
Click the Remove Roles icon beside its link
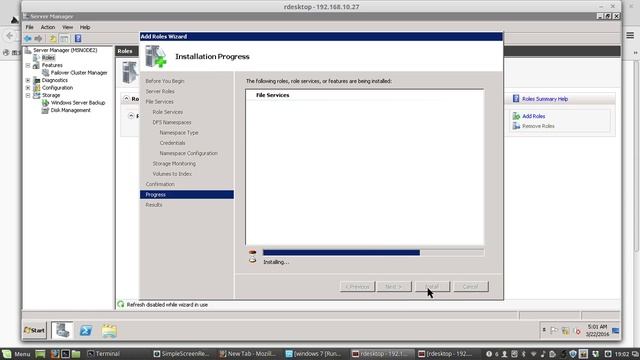coord(516,126)
